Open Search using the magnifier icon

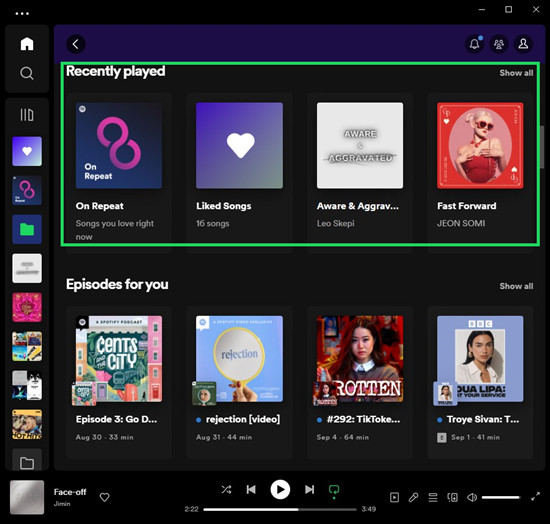[x=27, y=73]
